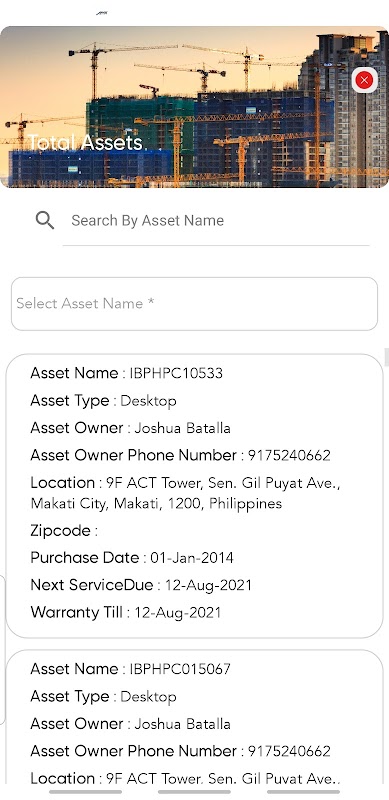
Task: Select first card's location address text
Action: click(x=185, y=493)
